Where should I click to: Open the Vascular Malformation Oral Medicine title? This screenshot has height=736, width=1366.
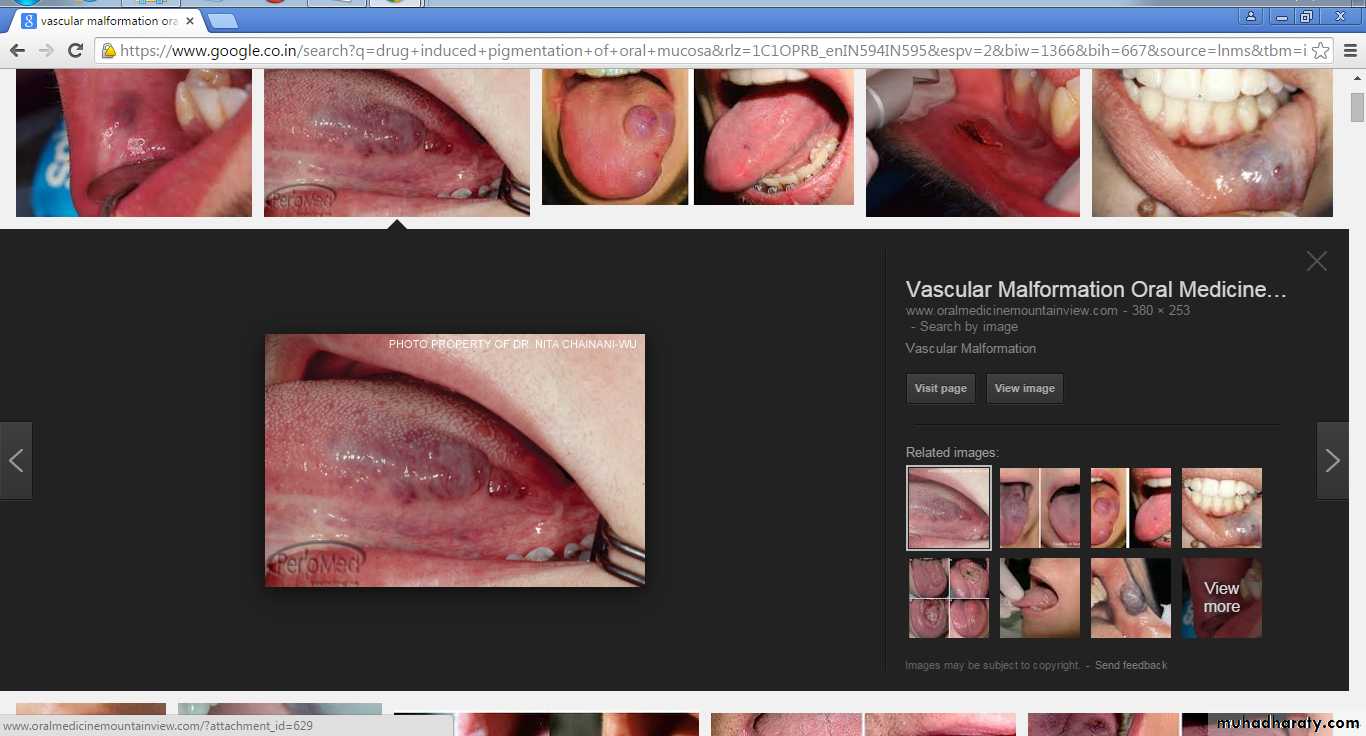tap(1095, 290)
